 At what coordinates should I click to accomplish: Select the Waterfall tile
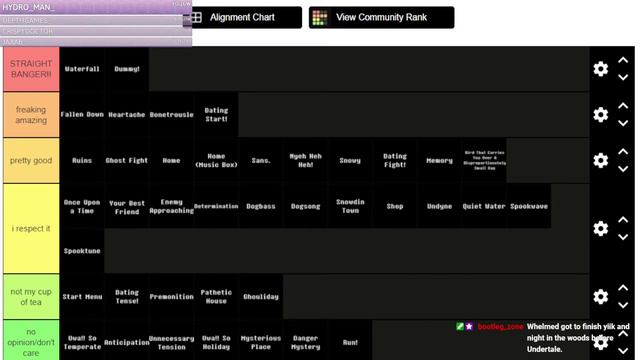pos(82,69)
